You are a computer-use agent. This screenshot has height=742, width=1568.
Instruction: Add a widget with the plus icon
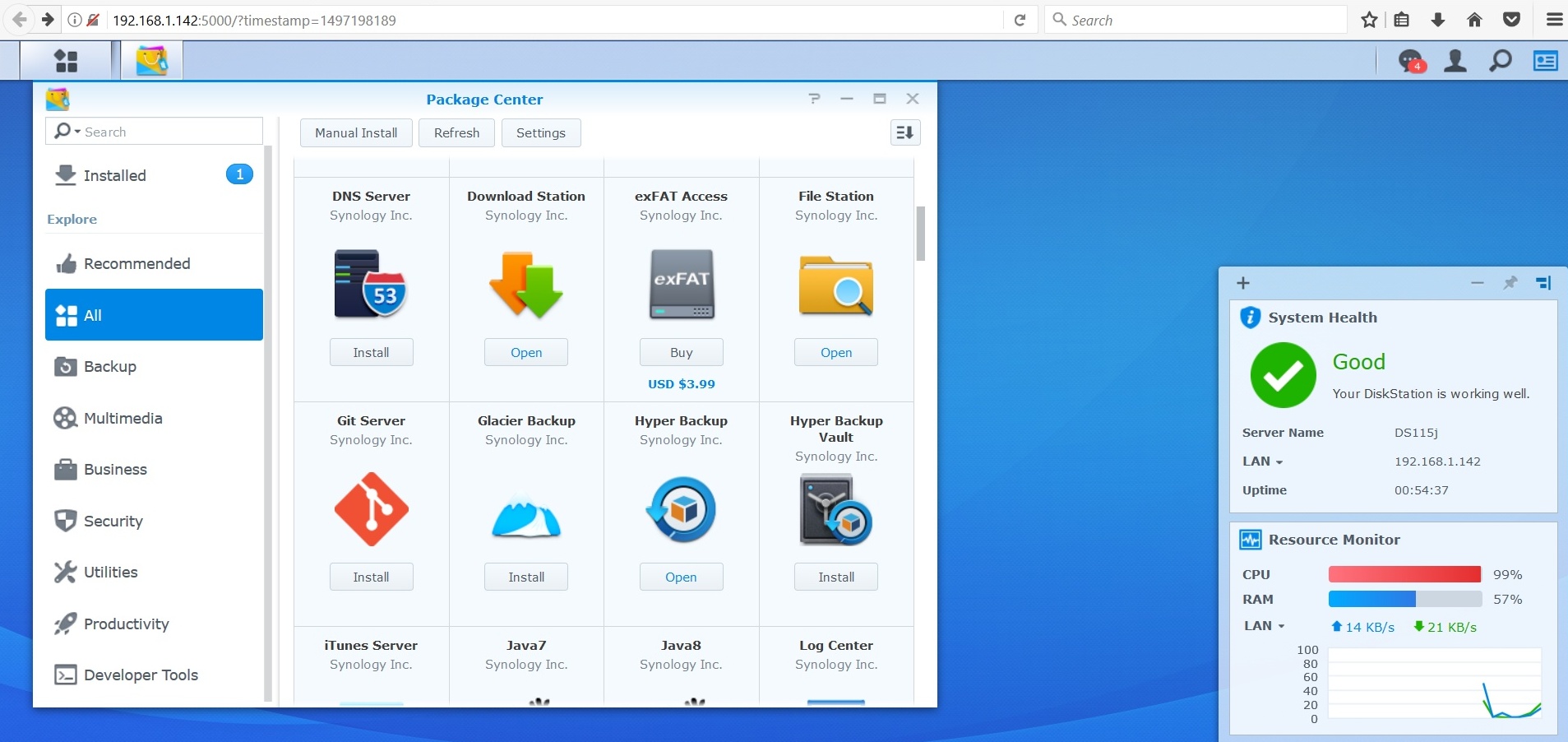[x=1243, y=283]
